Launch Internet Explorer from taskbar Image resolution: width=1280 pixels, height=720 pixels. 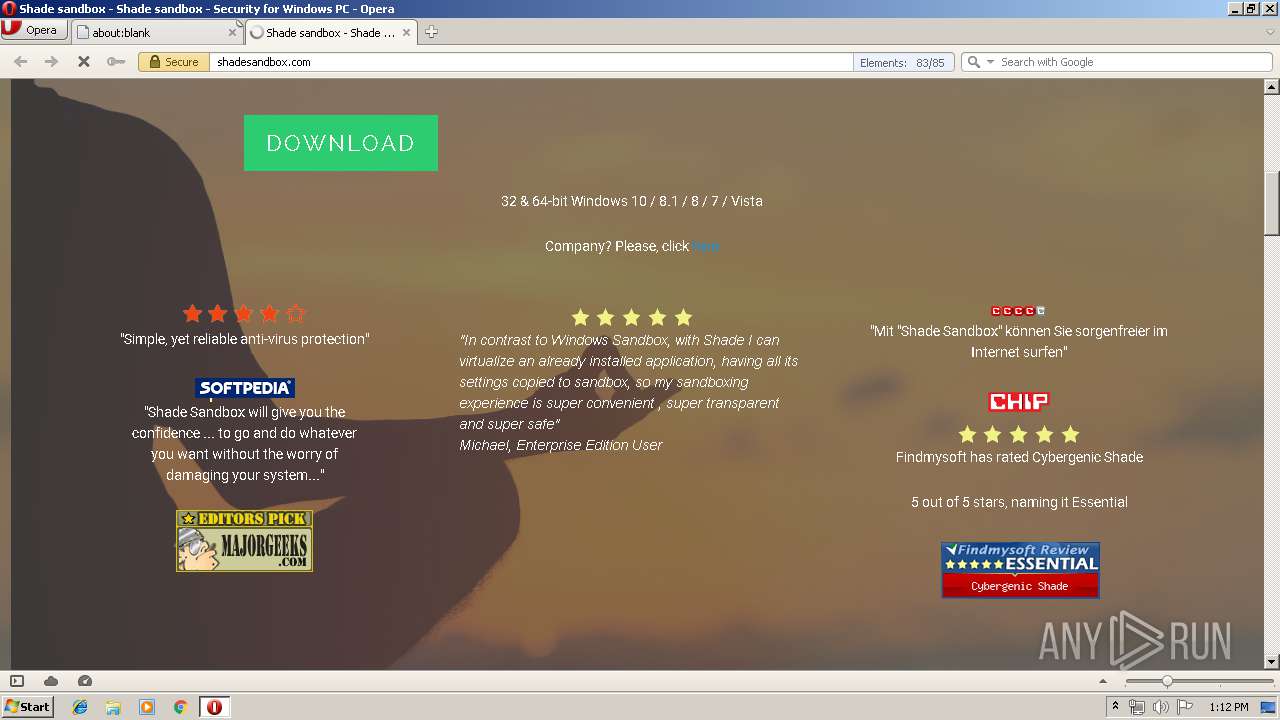click(x=80, y=707)
